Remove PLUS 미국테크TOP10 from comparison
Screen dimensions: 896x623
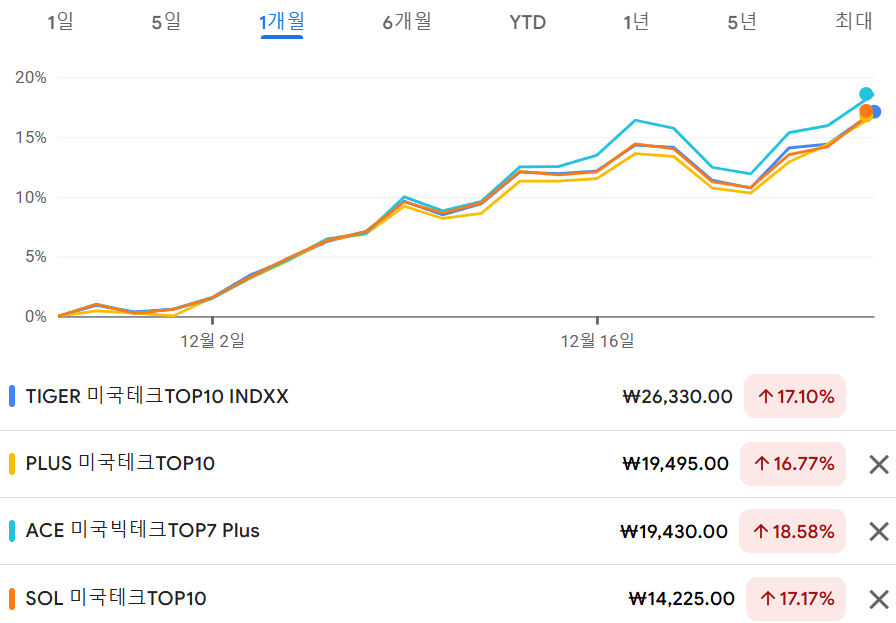point(879,465)
